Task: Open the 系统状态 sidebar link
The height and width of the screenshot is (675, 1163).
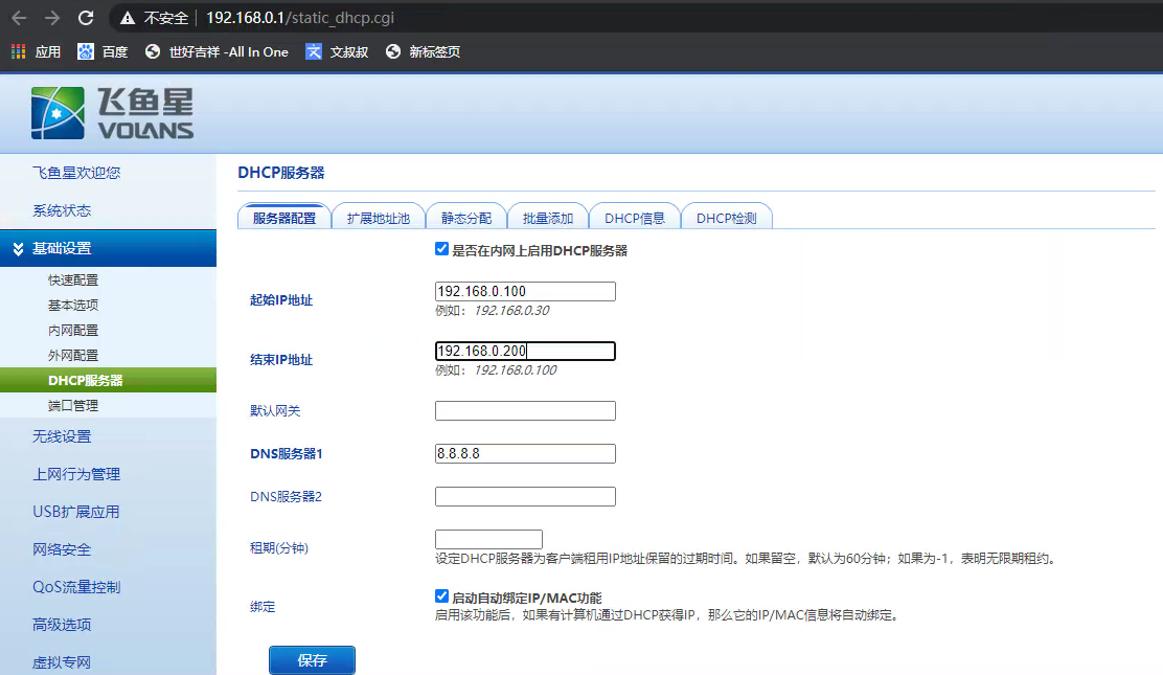Action: (60, 210)
